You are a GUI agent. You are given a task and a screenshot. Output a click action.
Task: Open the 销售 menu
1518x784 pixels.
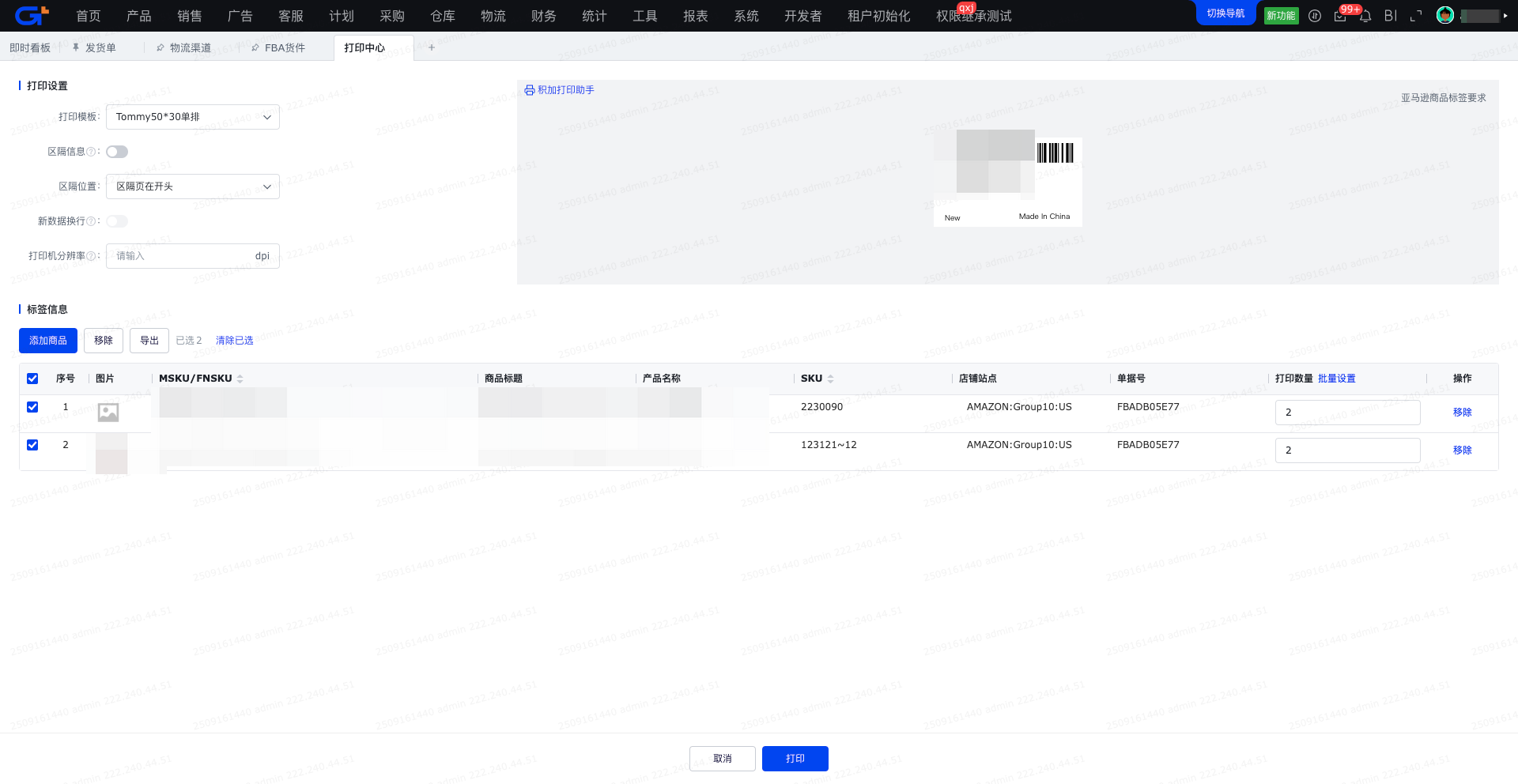point(190,16)
